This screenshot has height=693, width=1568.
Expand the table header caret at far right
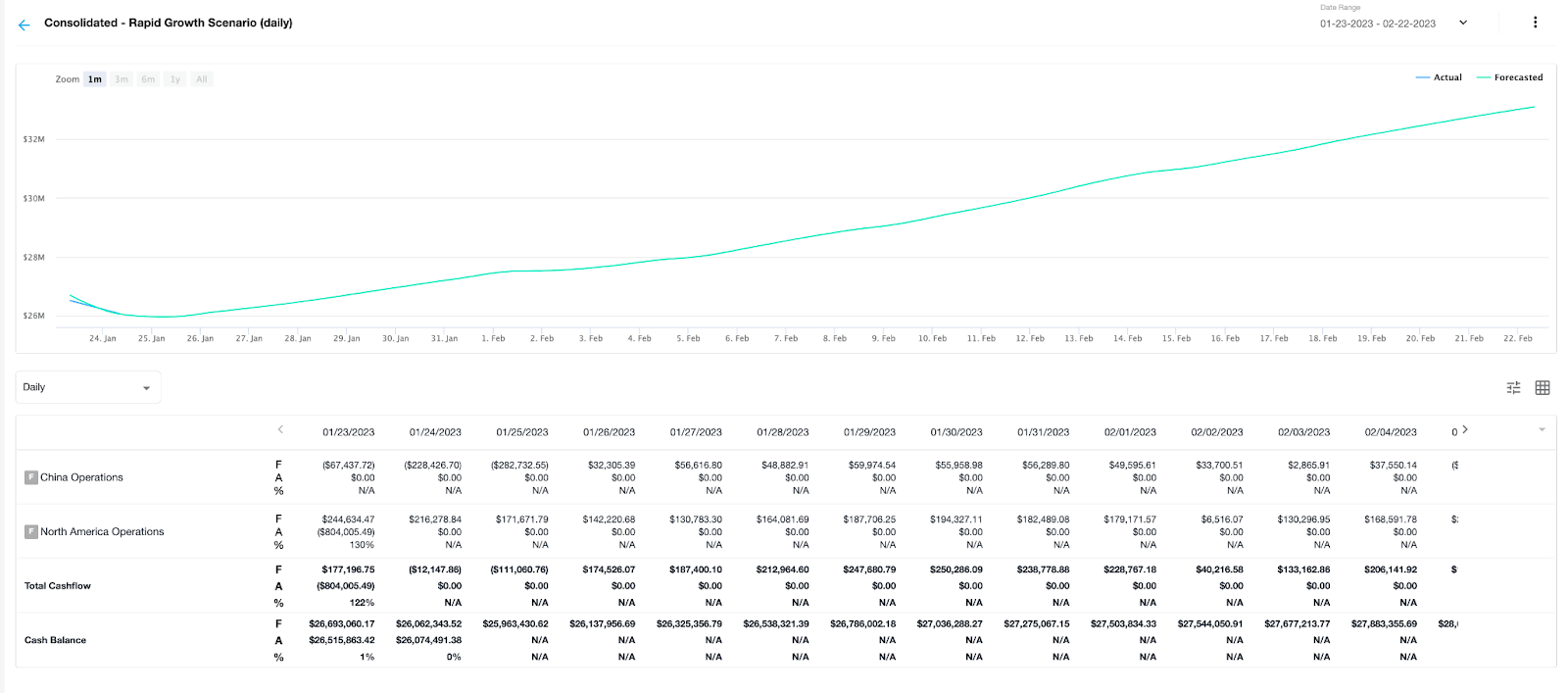coord(1542,430)
